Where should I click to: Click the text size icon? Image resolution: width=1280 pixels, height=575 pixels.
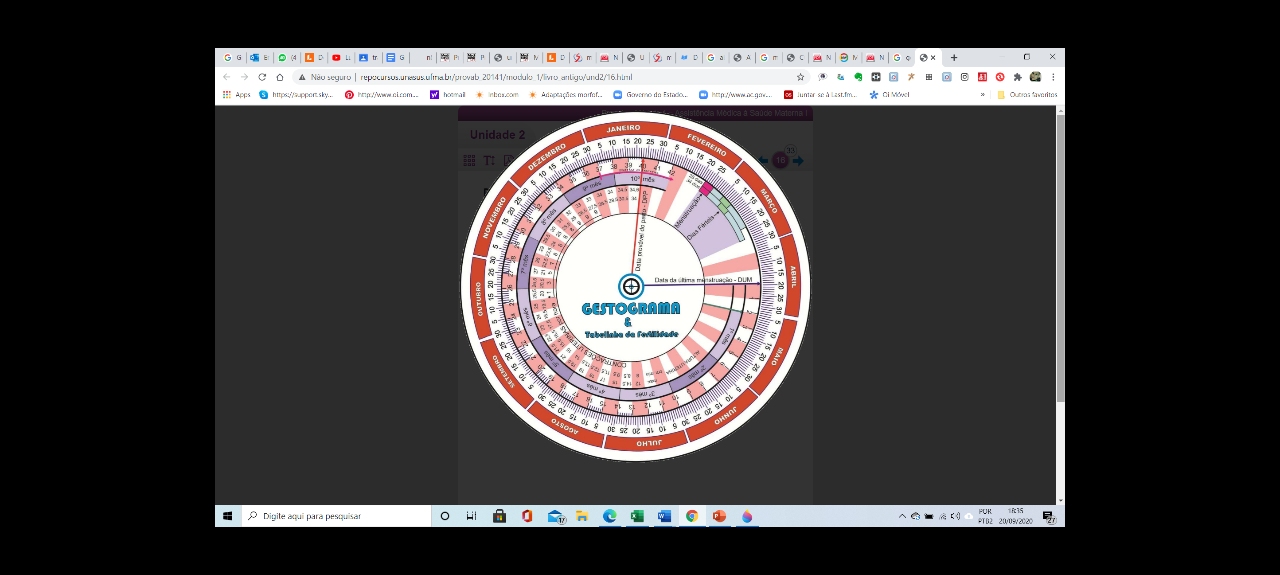[489, 160]
